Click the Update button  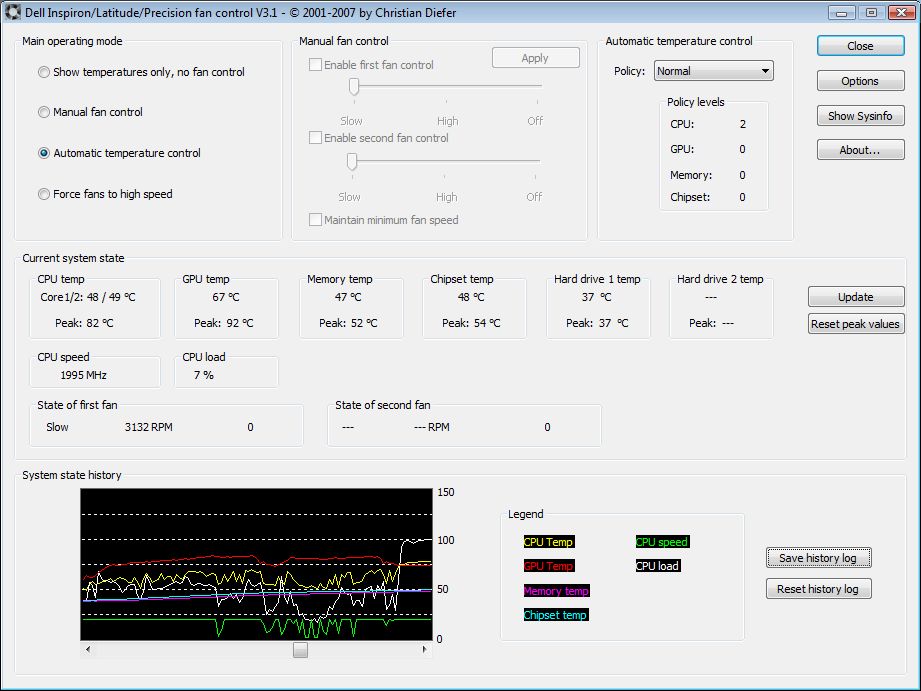856,297
